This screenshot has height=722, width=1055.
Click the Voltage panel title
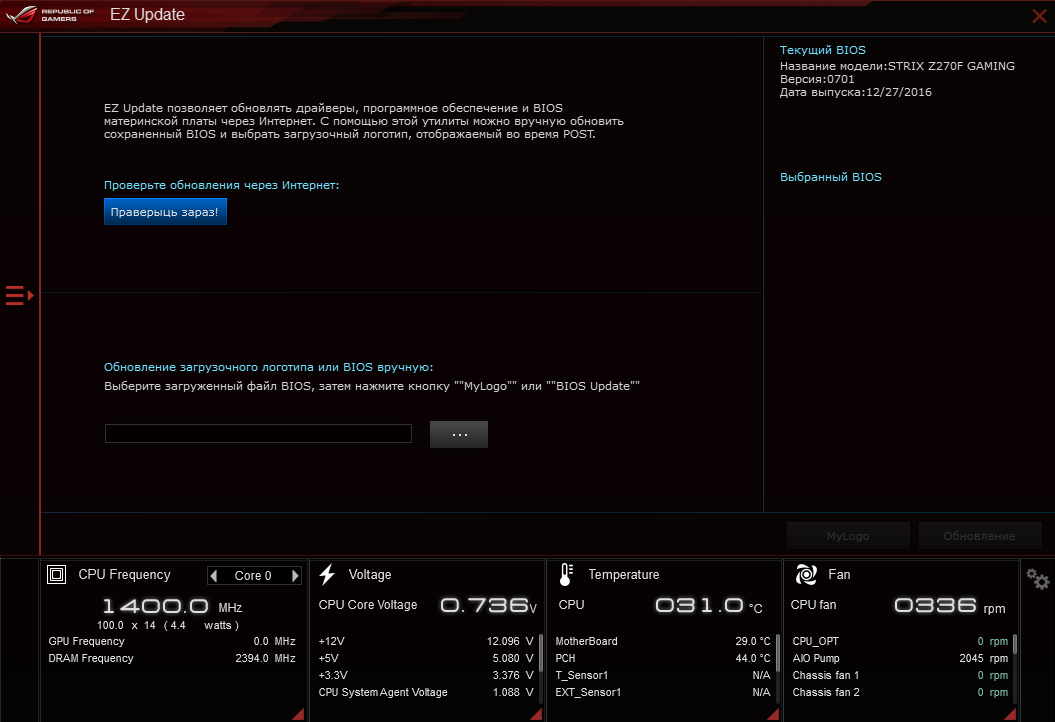coord(370,575)
